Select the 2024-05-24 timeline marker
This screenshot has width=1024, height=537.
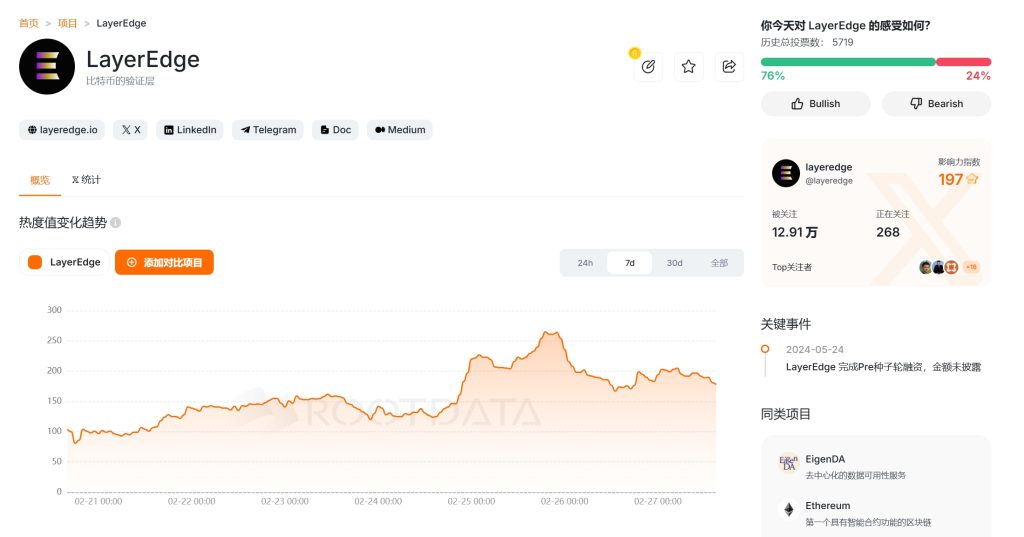tap(765, 350)
